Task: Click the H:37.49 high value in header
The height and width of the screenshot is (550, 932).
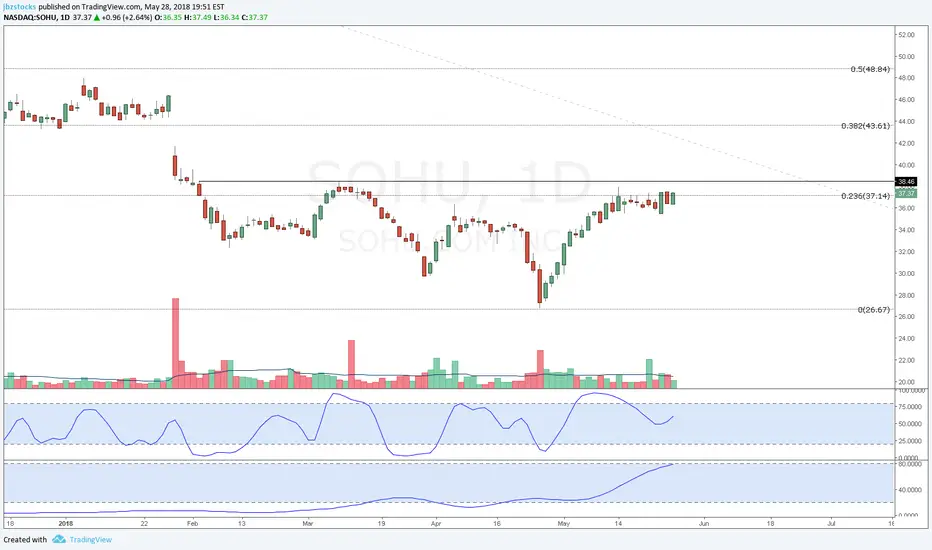Action: [197, 17]
